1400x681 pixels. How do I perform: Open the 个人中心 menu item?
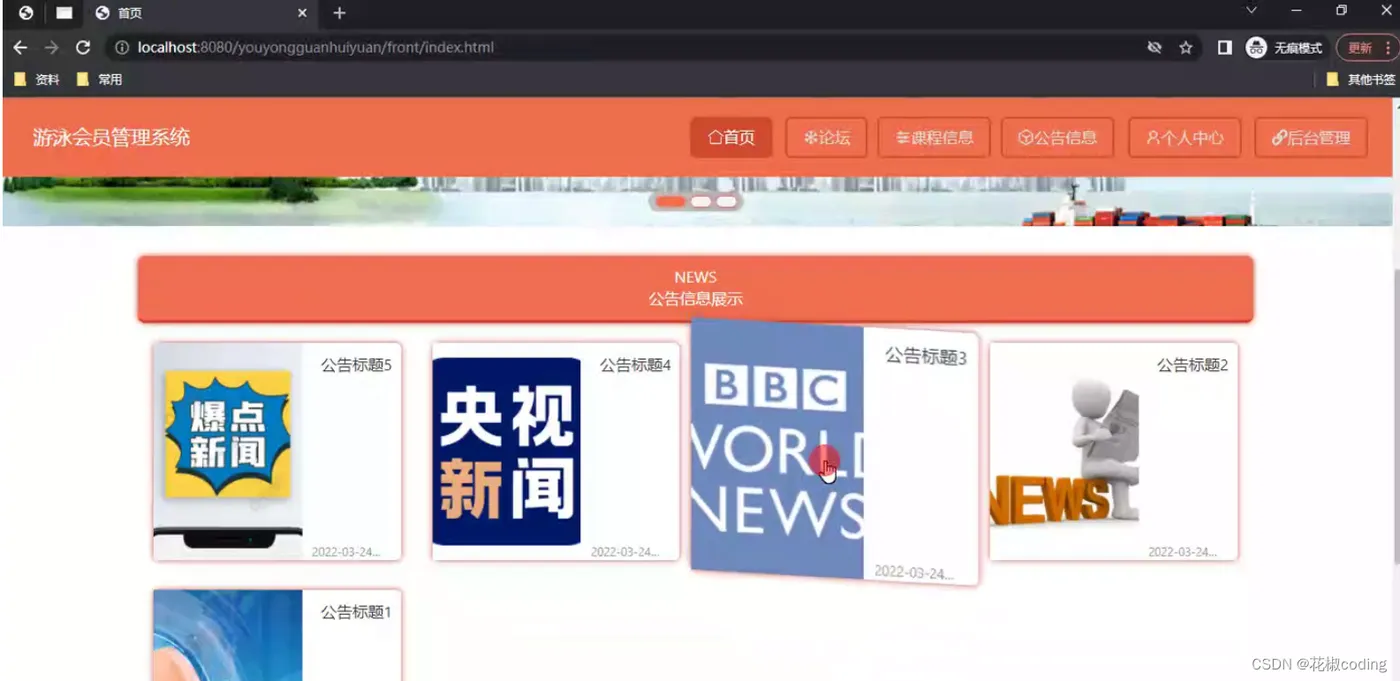[1185, 138]
